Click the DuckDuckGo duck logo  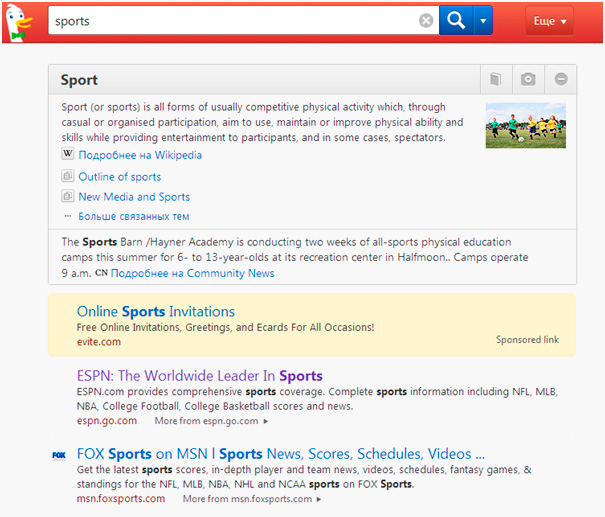(19, 23)
